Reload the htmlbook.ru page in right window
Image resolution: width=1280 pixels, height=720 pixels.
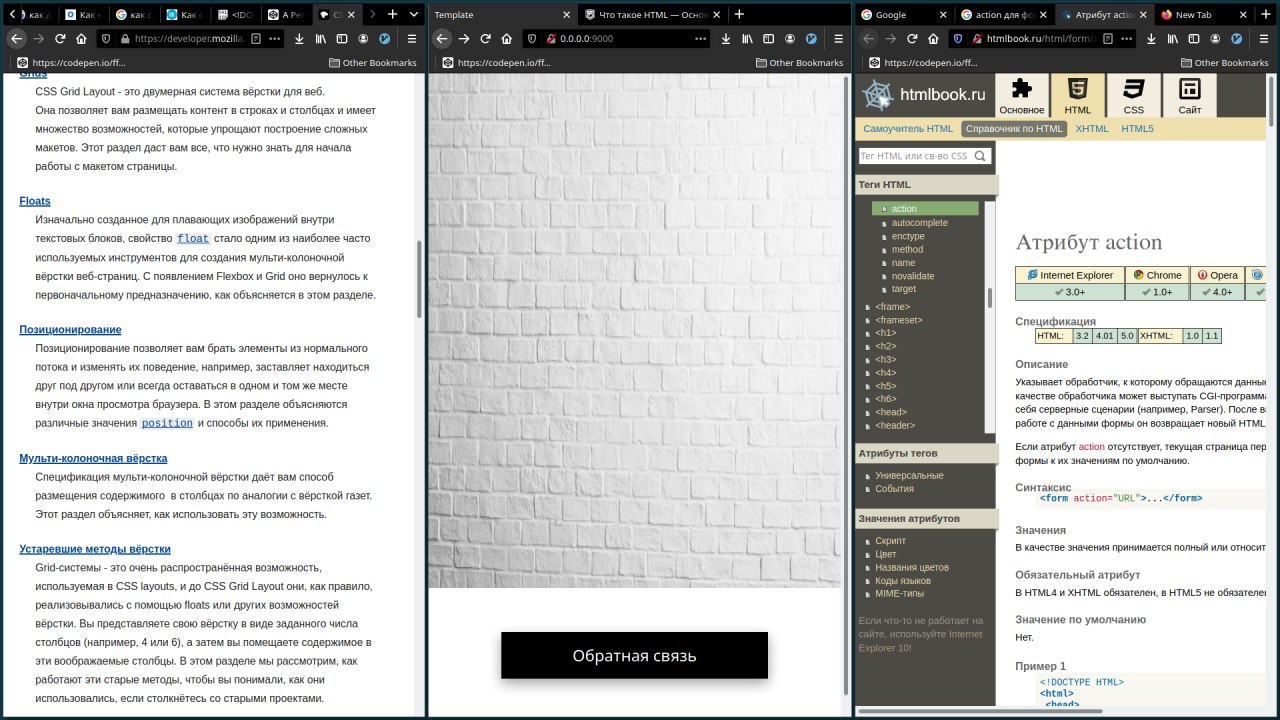coord(912,38)
